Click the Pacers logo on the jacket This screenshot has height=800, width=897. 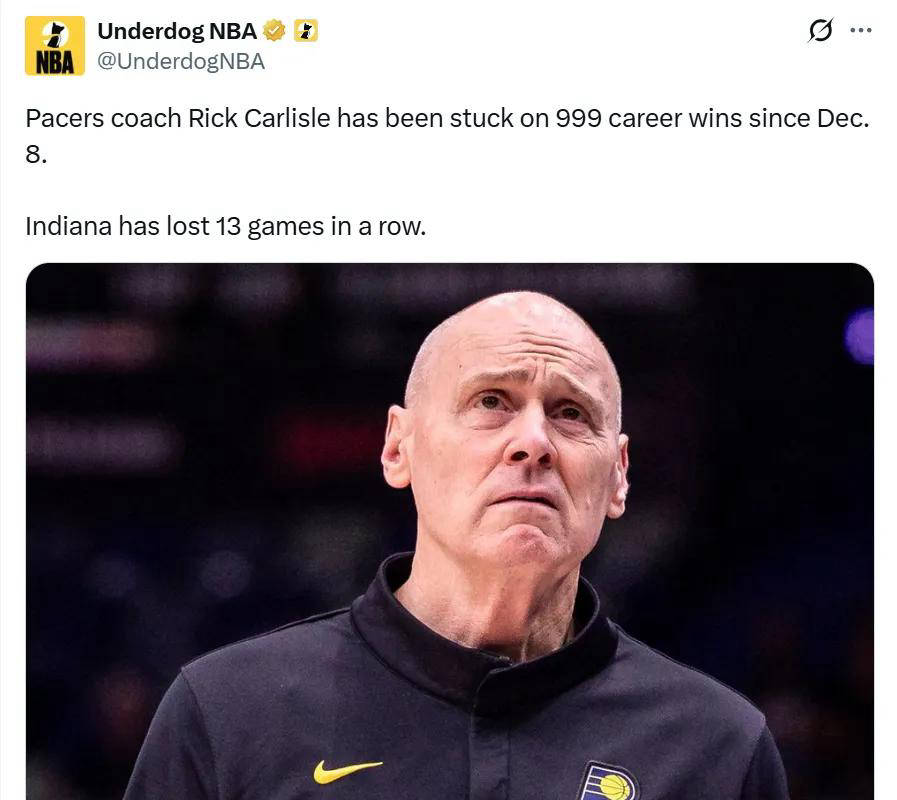tap(610, 782)
